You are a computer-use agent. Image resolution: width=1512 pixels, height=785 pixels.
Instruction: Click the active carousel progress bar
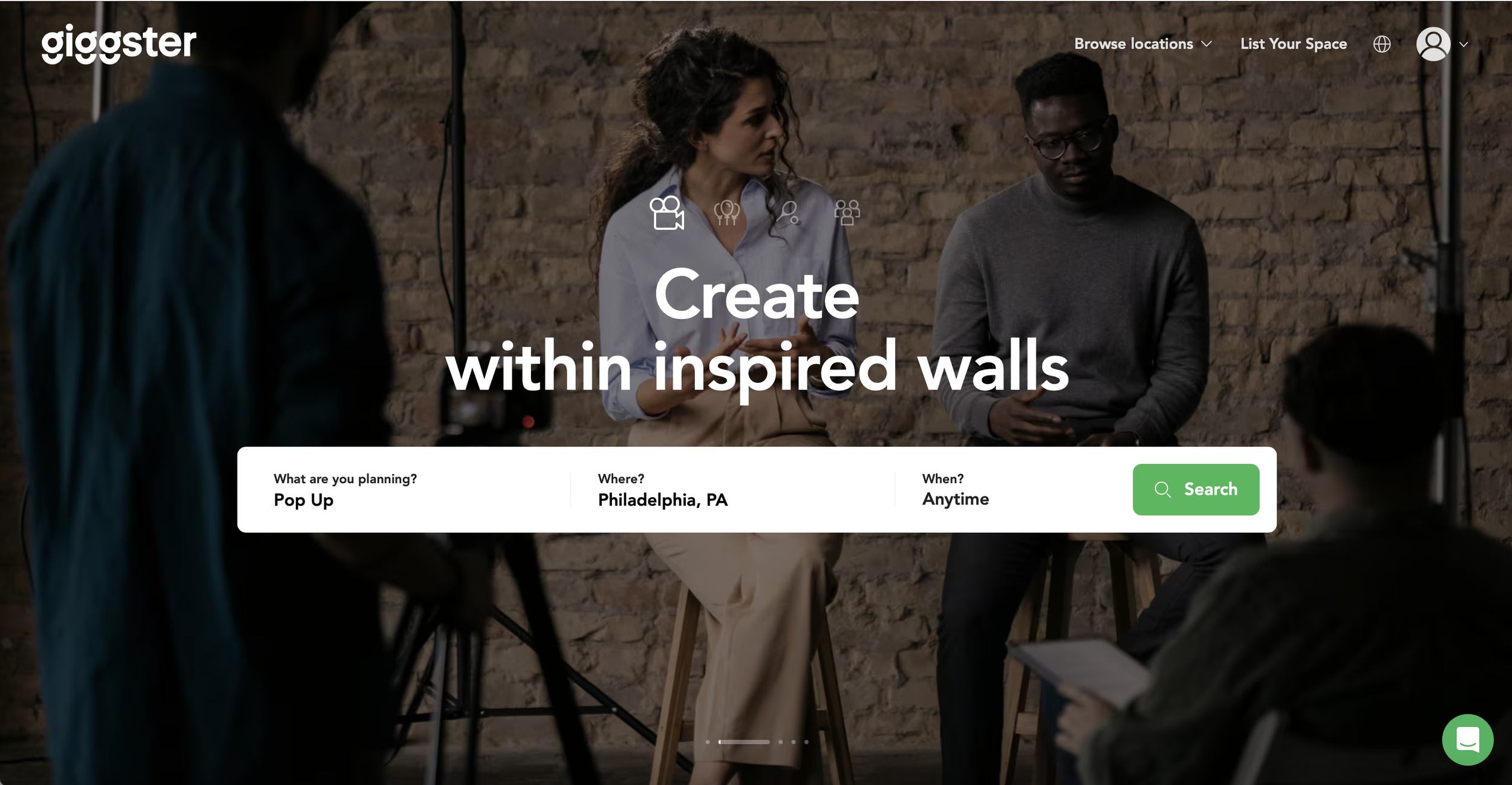click(x=744, y=742)
